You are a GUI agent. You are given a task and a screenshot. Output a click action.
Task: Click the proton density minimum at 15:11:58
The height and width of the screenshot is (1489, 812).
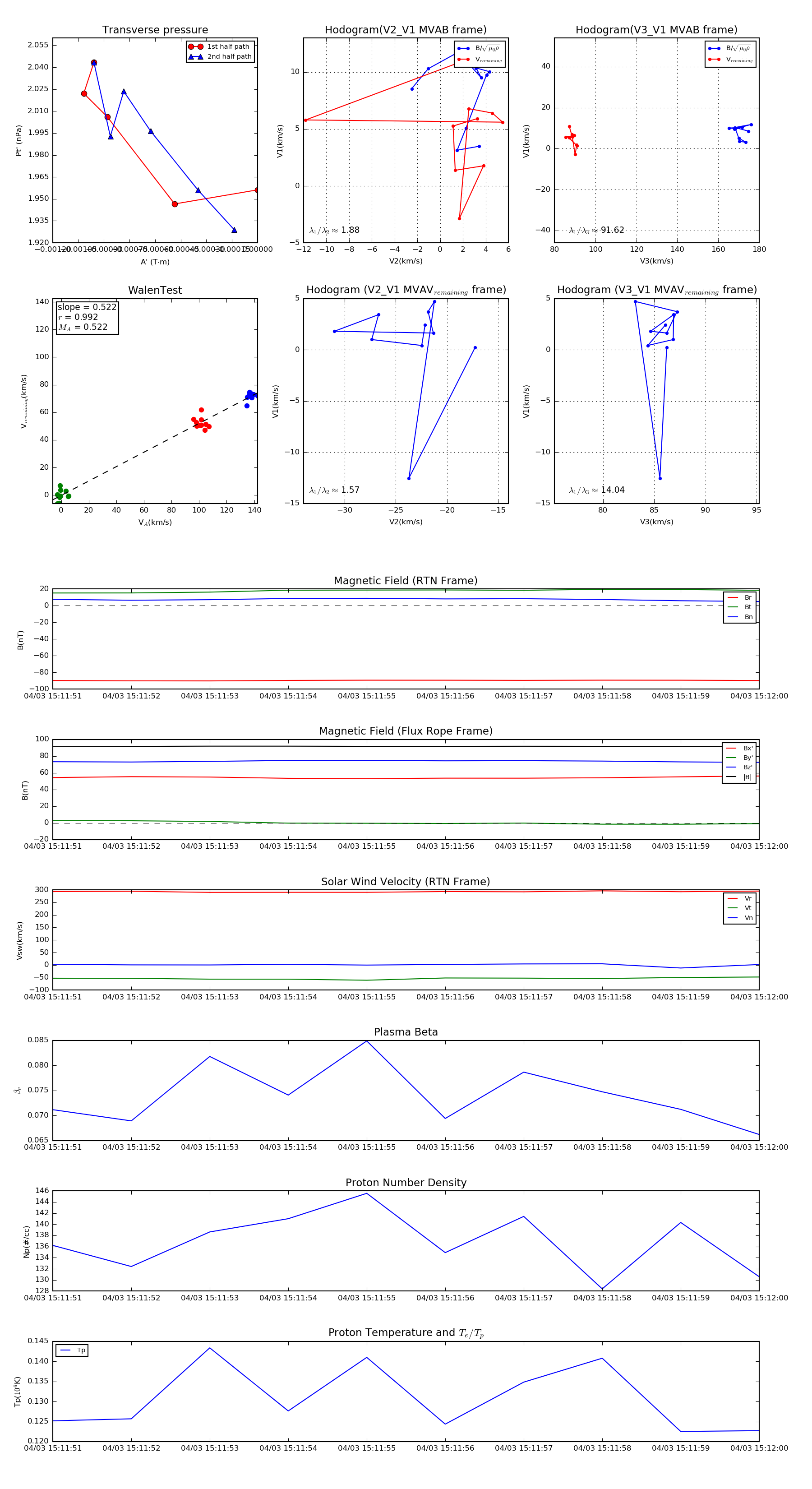602,1289
